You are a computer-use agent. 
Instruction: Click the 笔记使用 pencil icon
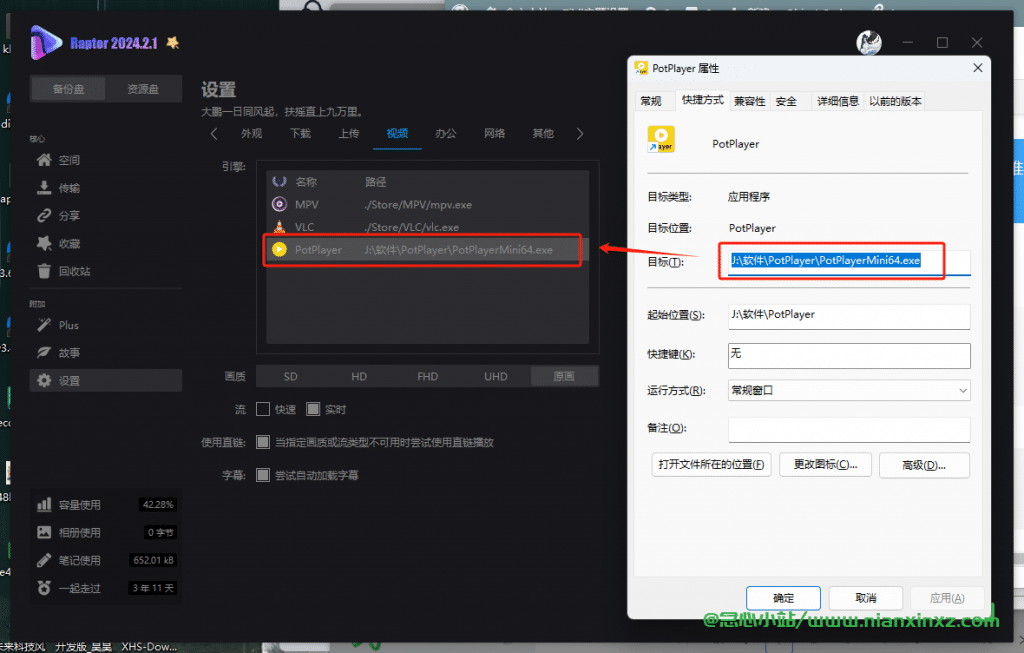pyautogui.click(x=44, y=560)
